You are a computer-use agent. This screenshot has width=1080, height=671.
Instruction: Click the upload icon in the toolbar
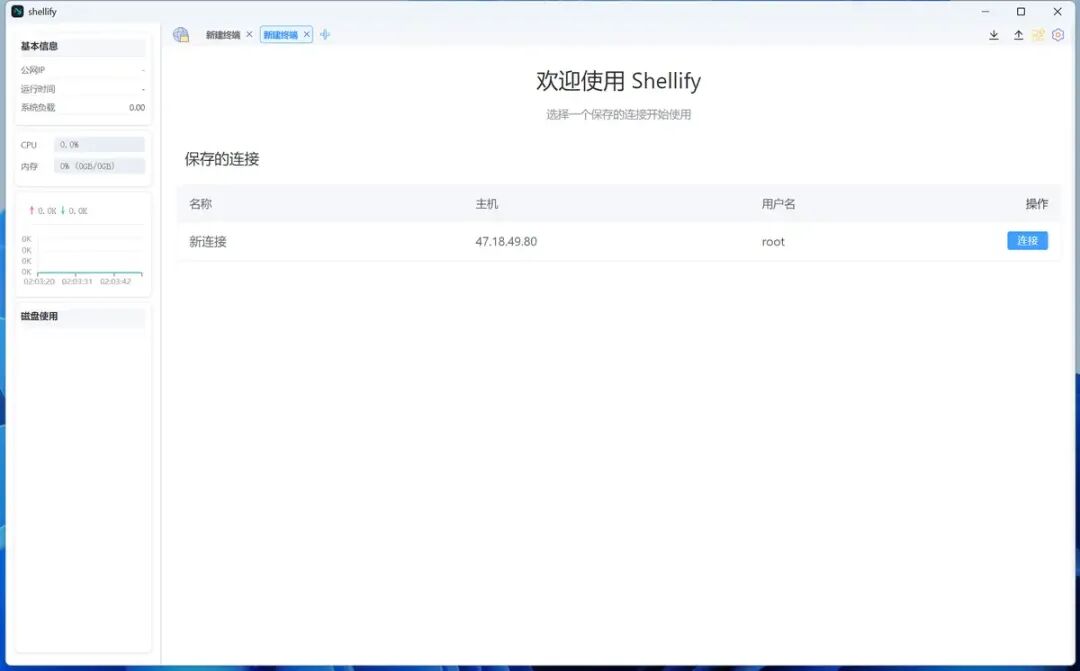[x=1018, y=34]
